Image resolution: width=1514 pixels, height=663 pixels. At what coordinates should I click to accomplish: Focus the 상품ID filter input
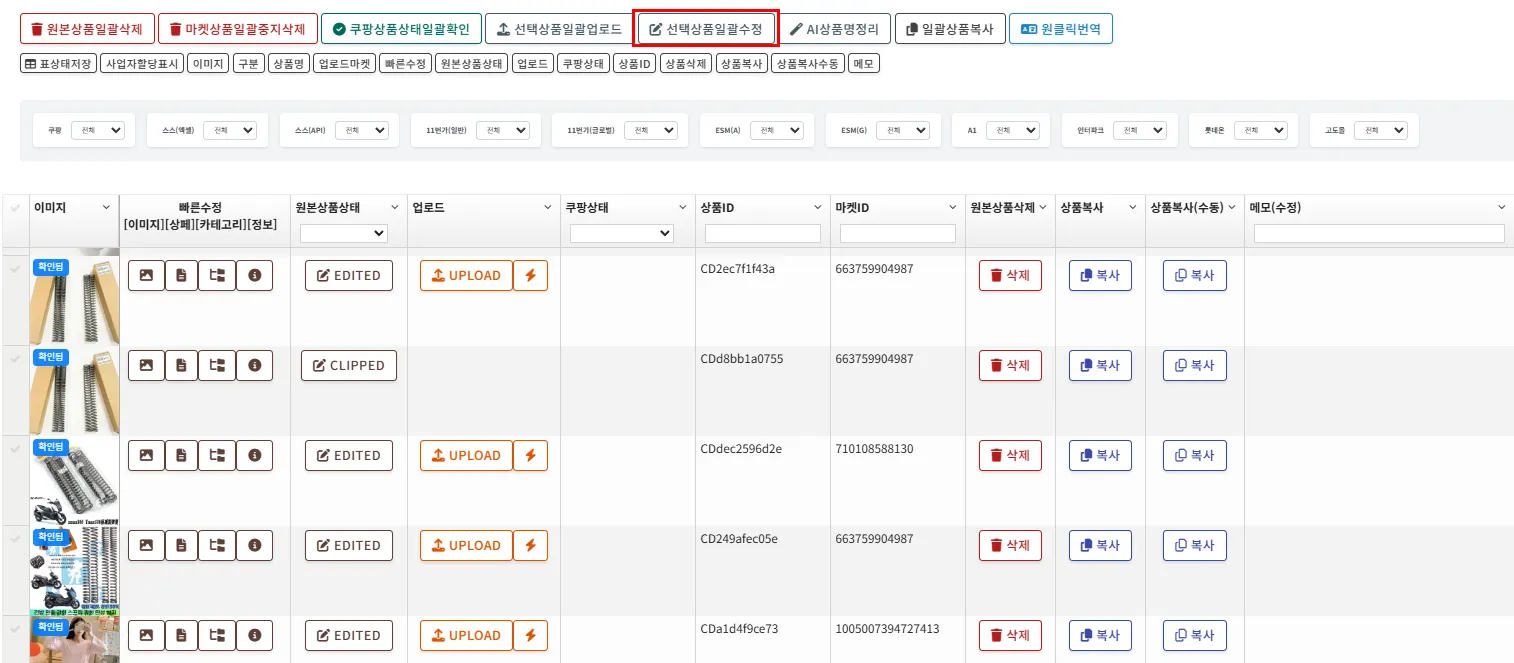point(762,233)
